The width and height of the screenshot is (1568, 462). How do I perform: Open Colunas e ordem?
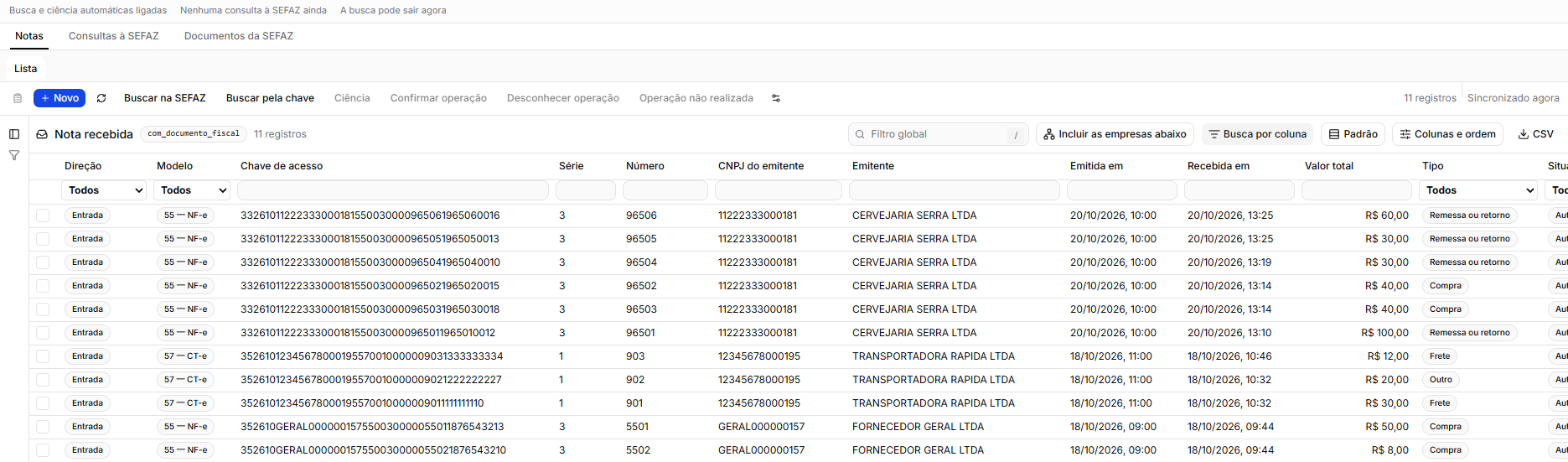tap(1448, 134)
